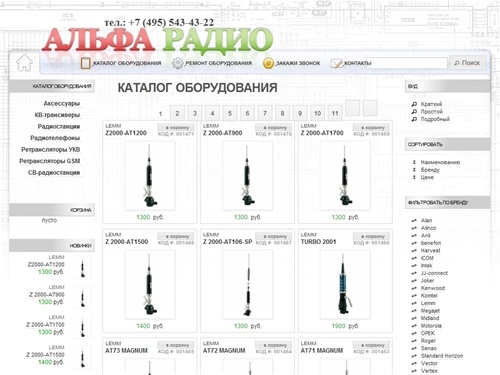
Task: Filter by brand Vertex
Action: pyautogui.click(x=429, y=371)
